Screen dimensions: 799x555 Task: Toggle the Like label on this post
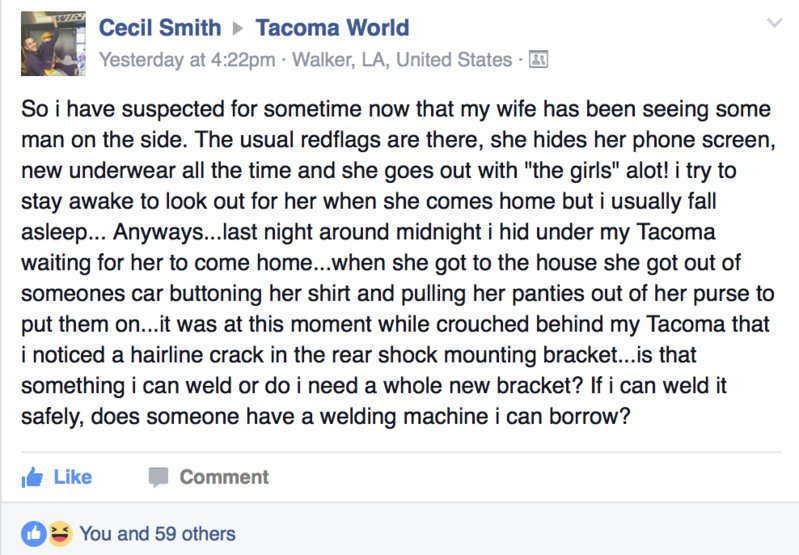(73, 477)
